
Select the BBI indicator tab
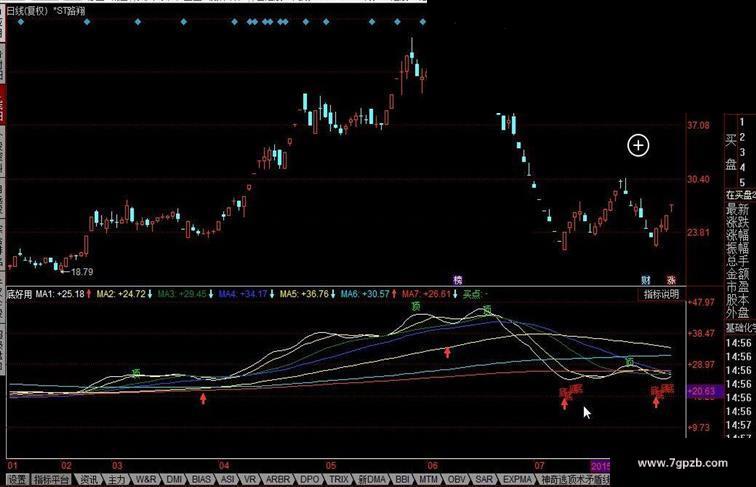[402, 480]
